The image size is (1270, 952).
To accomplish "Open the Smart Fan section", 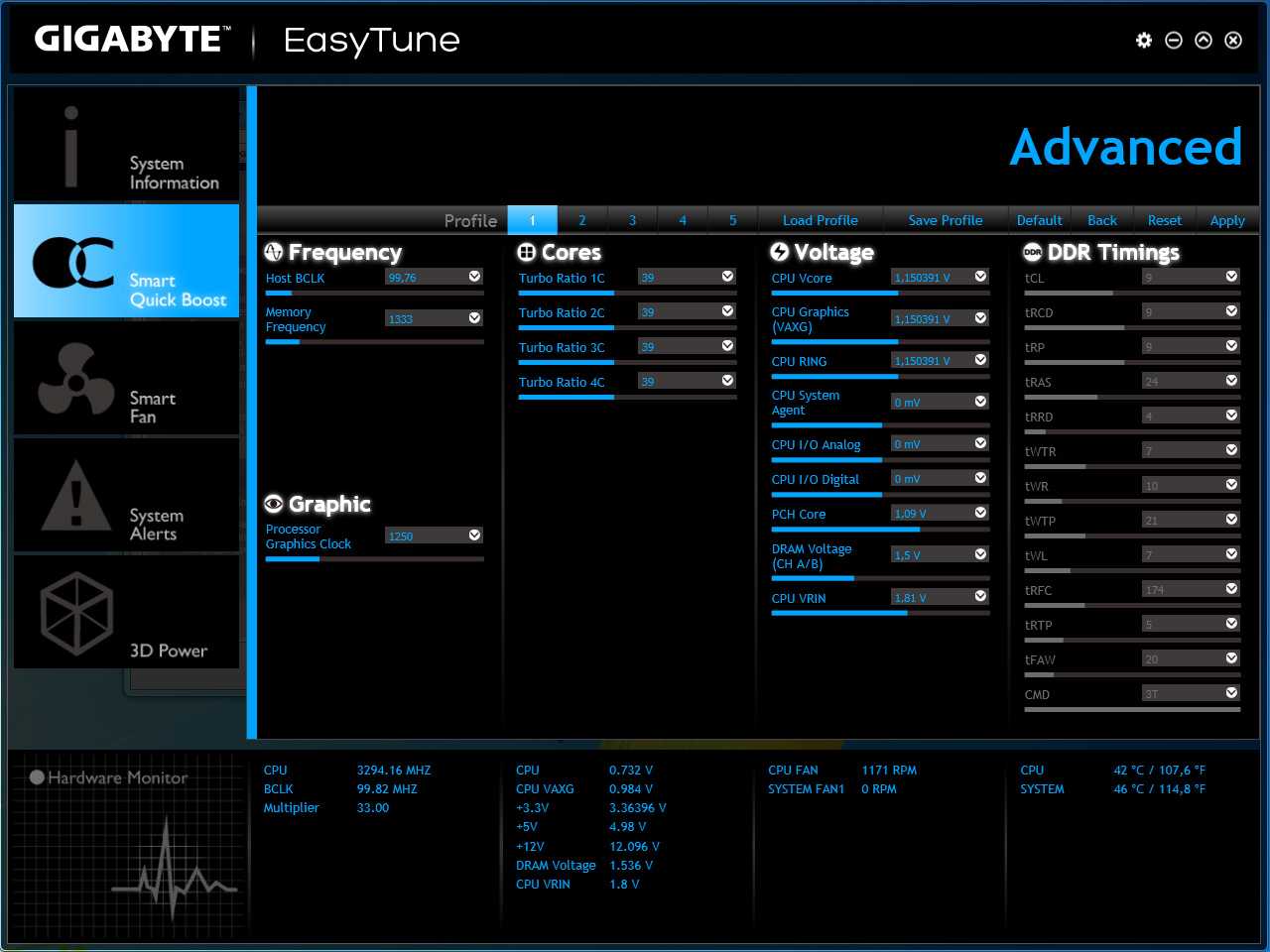I will click(x=126, y=380).
